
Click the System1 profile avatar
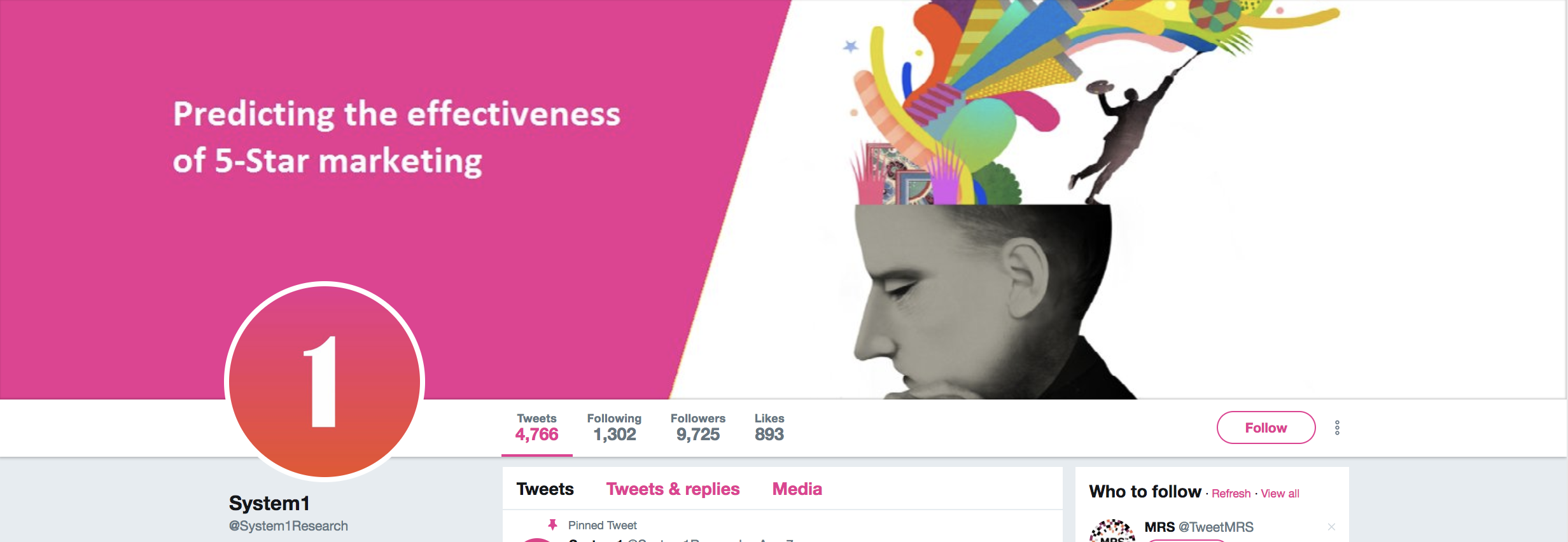325,381
